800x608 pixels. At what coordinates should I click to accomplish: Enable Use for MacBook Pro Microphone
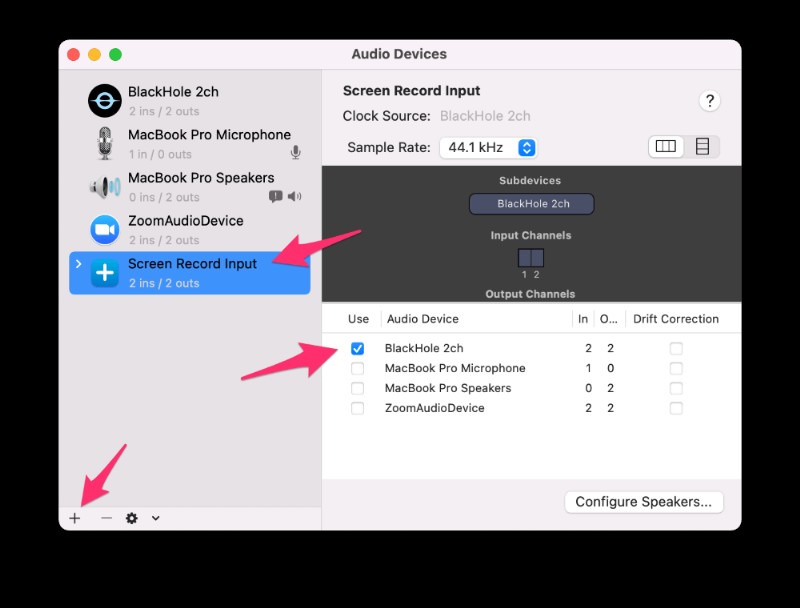click(357, 368)
